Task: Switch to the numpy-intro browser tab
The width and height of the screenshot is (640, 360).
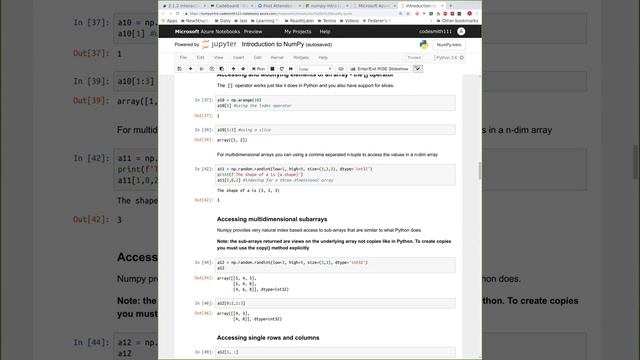Action: (x=326, y=6)
